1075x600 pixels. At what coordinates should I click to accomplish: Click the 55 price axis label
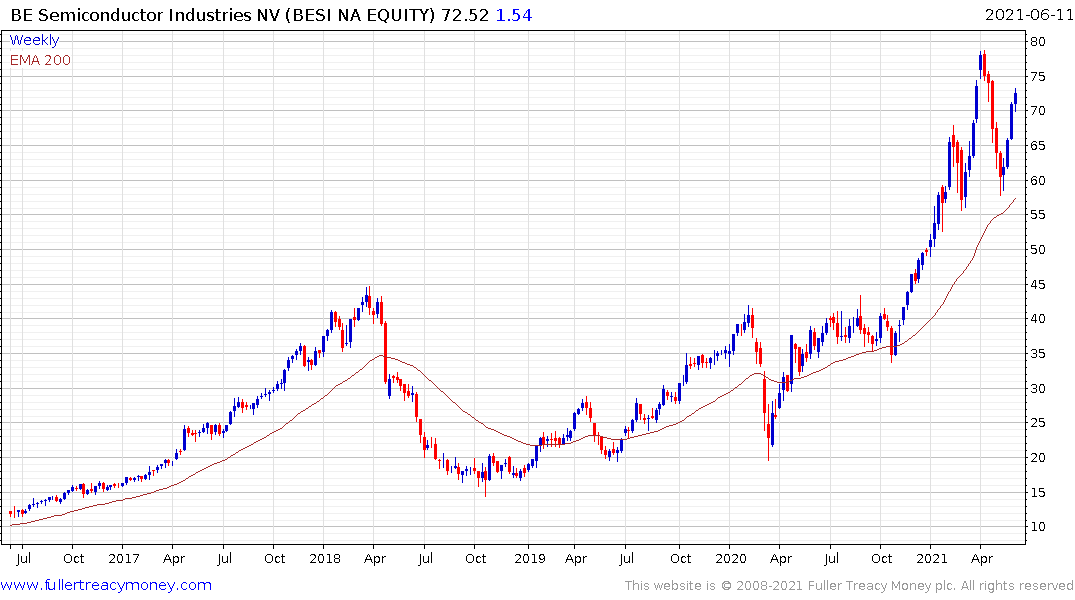[x=1038, y=215]
